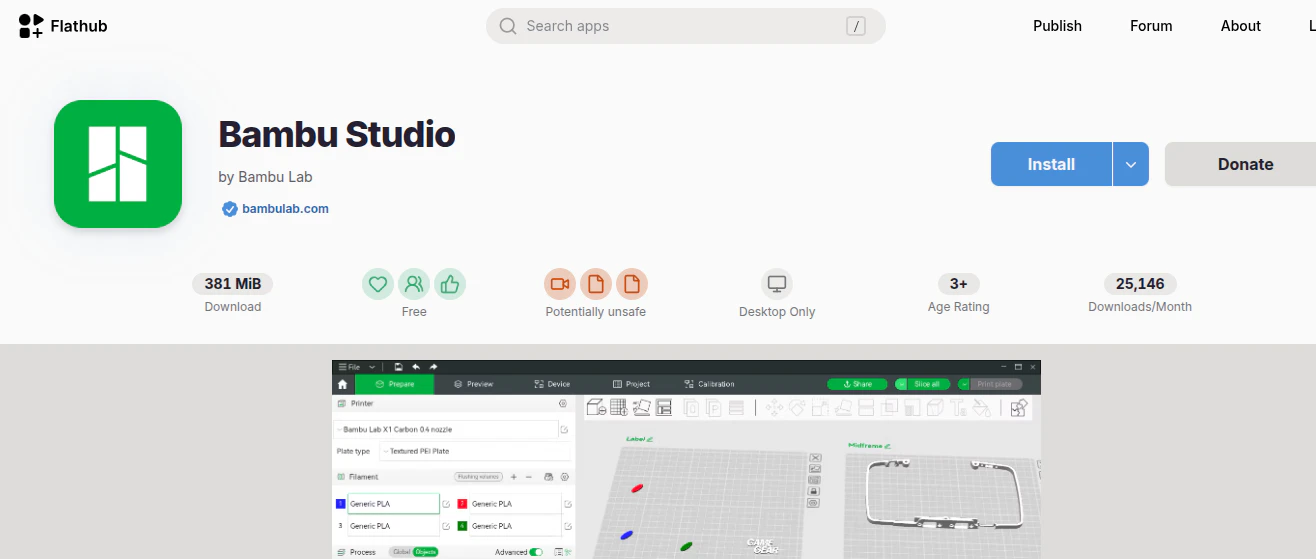
Task: Click the 'by Bambu Lab' developer text
Action: (x=265, y=177)
